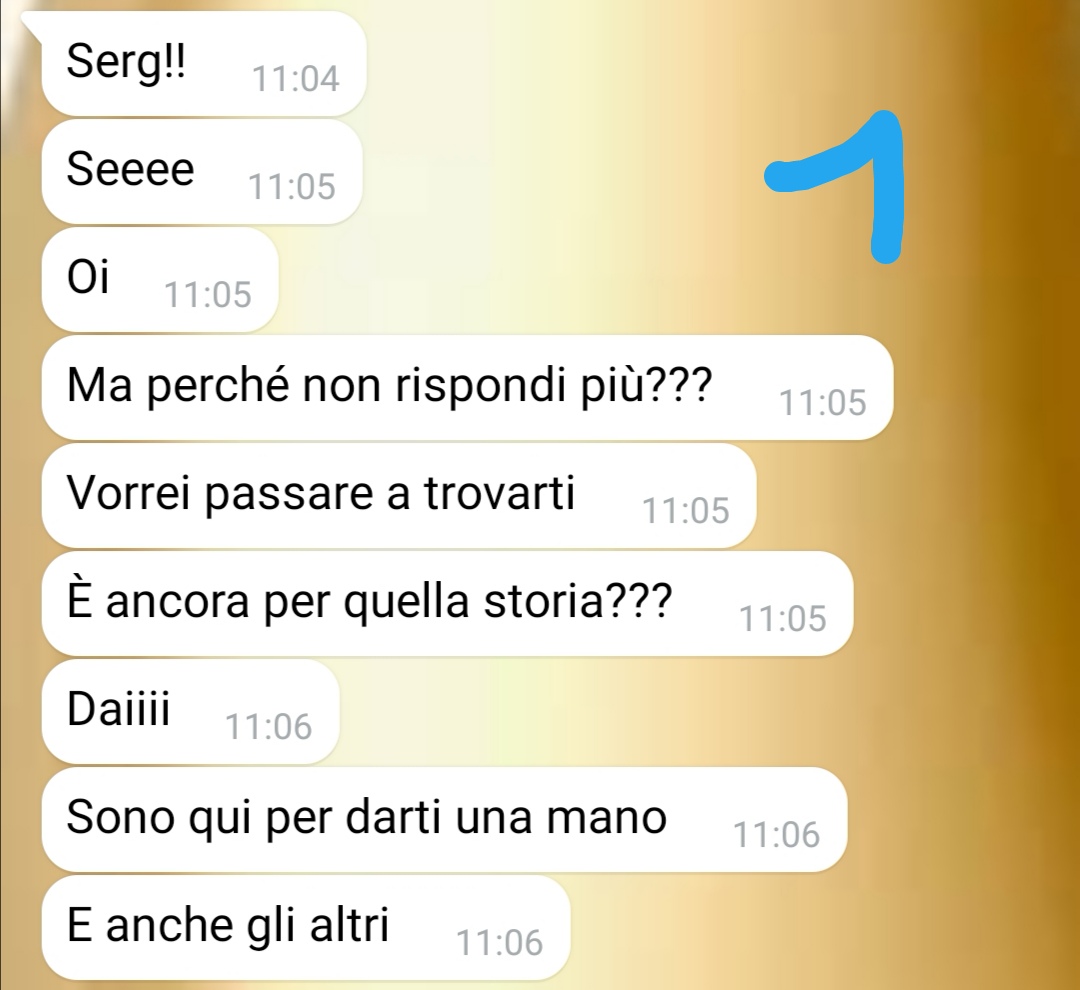Click the 11:05 timestamp next to Oi
This screenshot has height=990, width=1080.
(207, 295)
